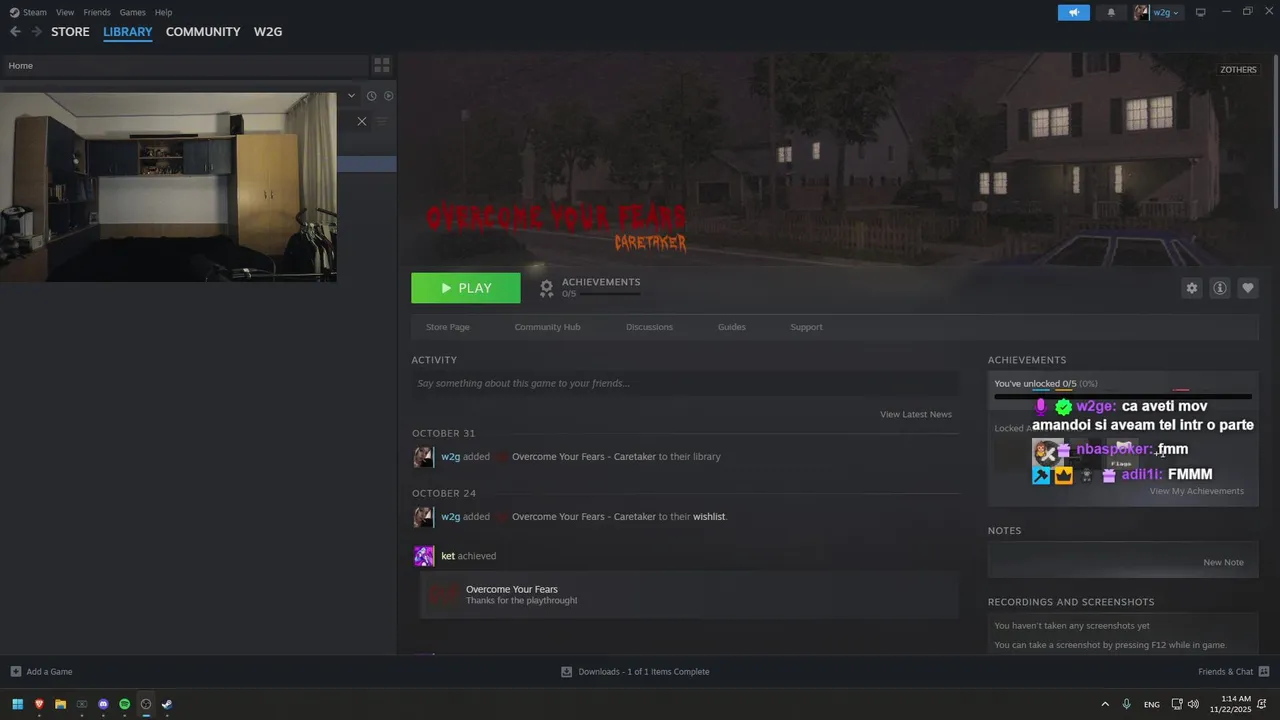Open library advanced filters icon

tap(382, 121)
